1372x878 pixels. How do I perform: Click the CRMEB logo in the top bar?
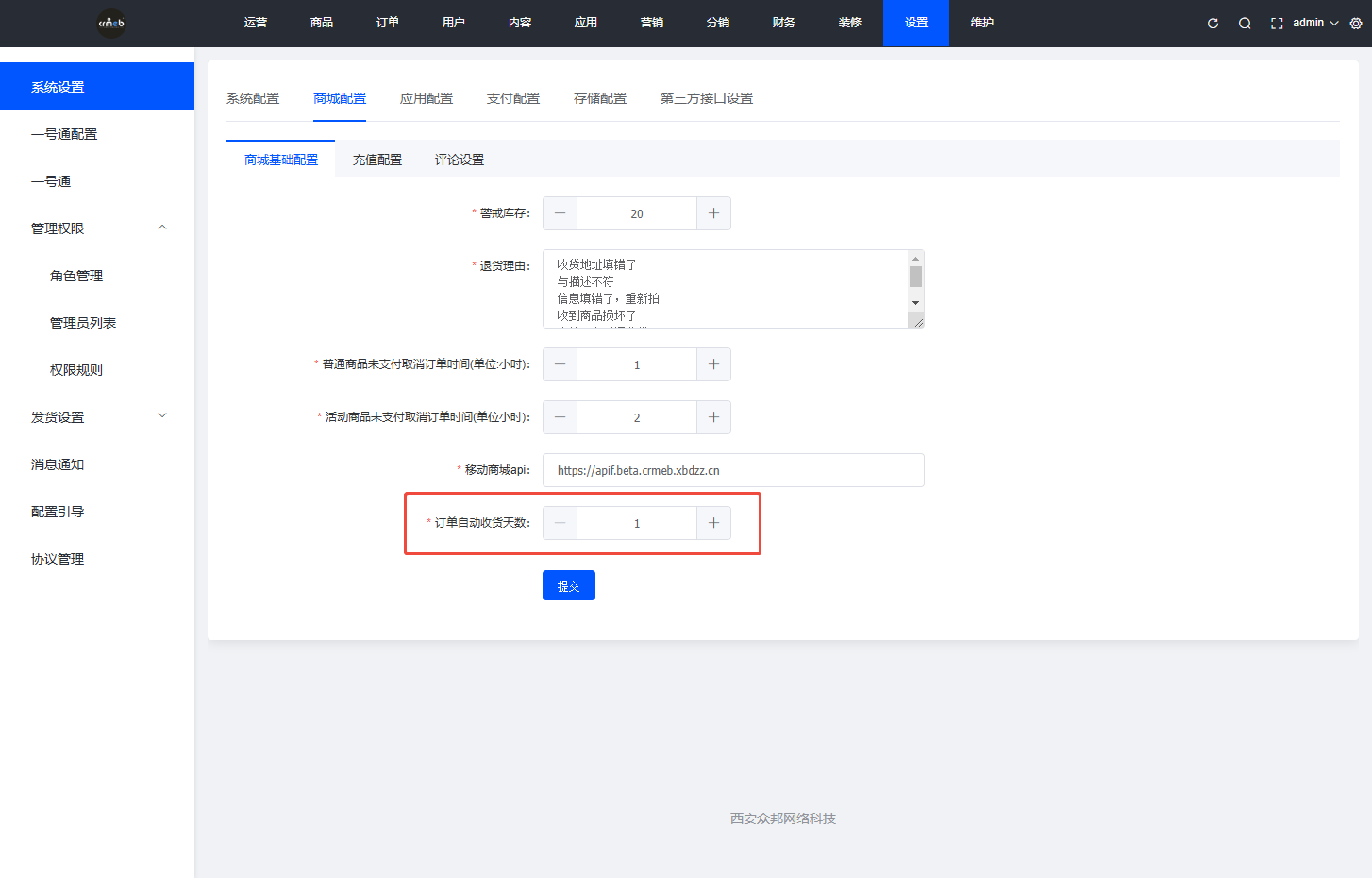pyautogui.click(x=110, y=23)
